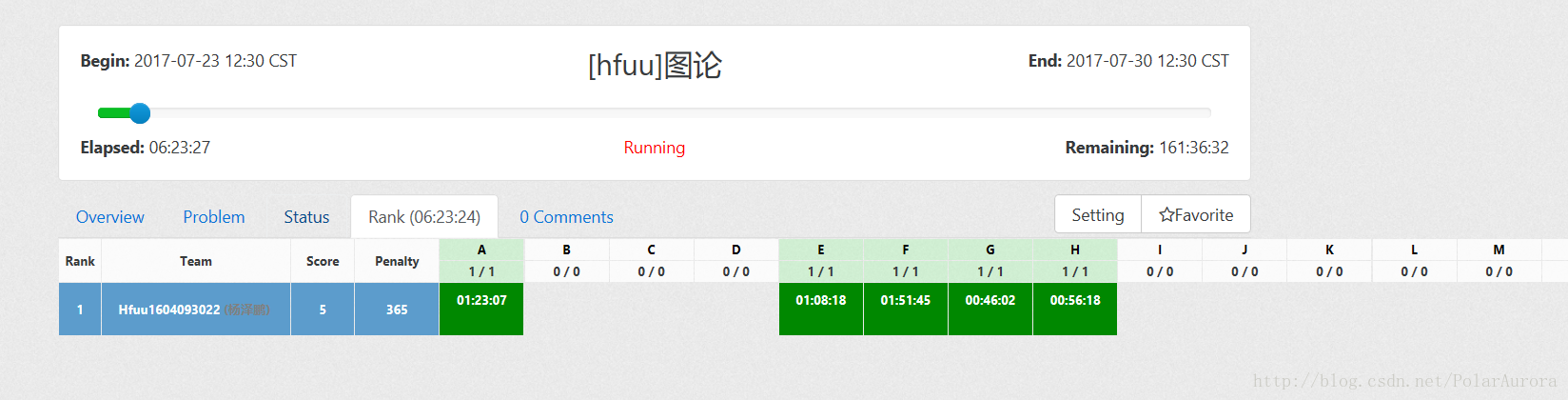
Task: Click solved cell 01:23:07 for problem A
Action: 481,309
